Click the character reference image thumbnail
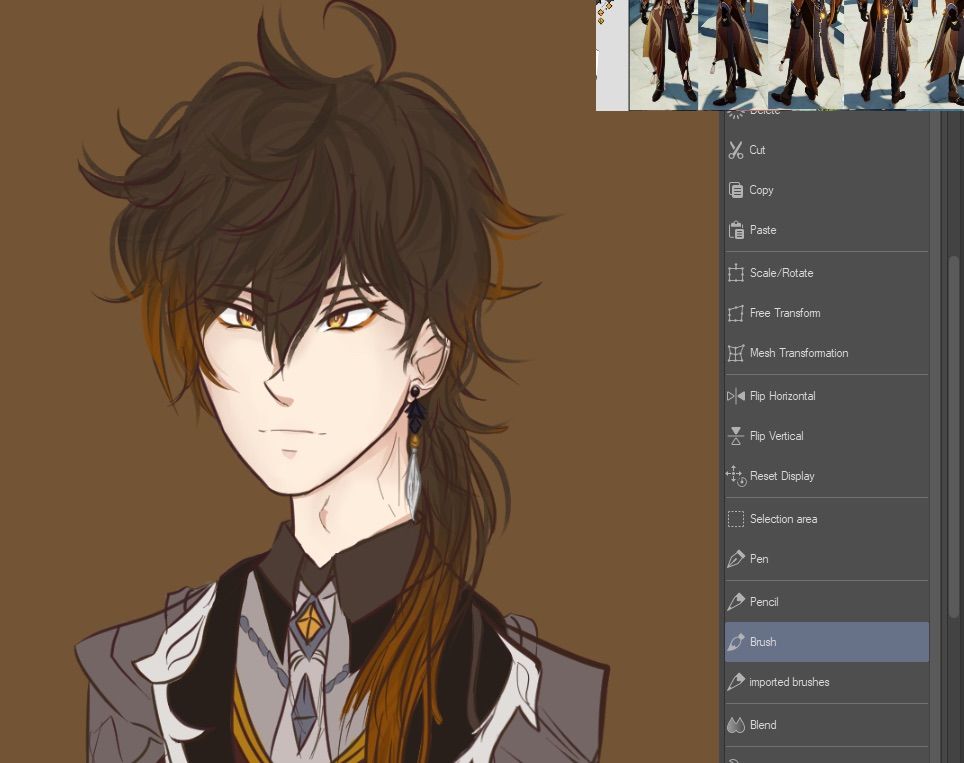The height and width of the screenshot is (763, 964). [780, 55]
